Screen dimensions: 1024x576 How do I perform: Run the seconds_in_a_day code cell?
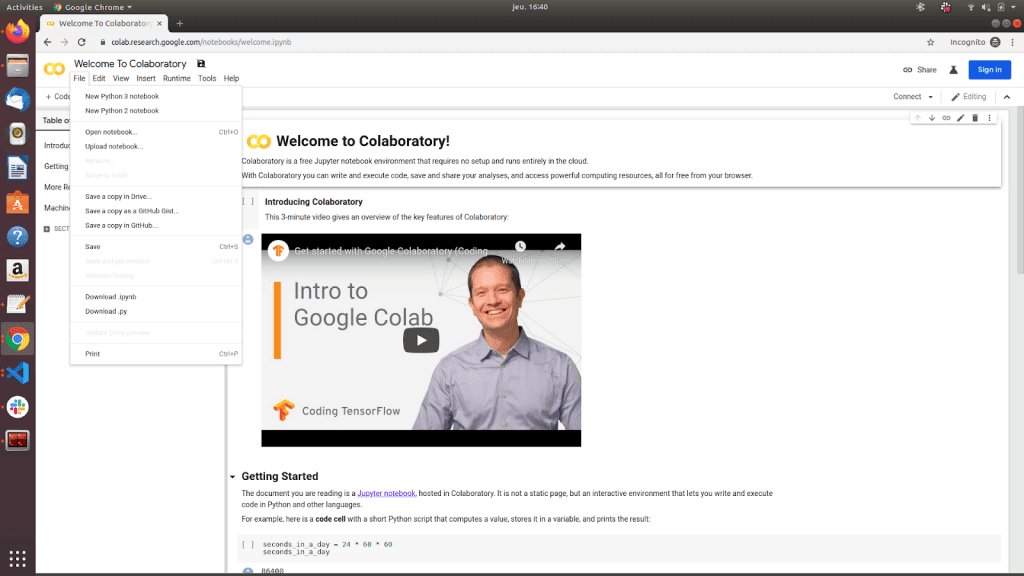click(248, 544)
